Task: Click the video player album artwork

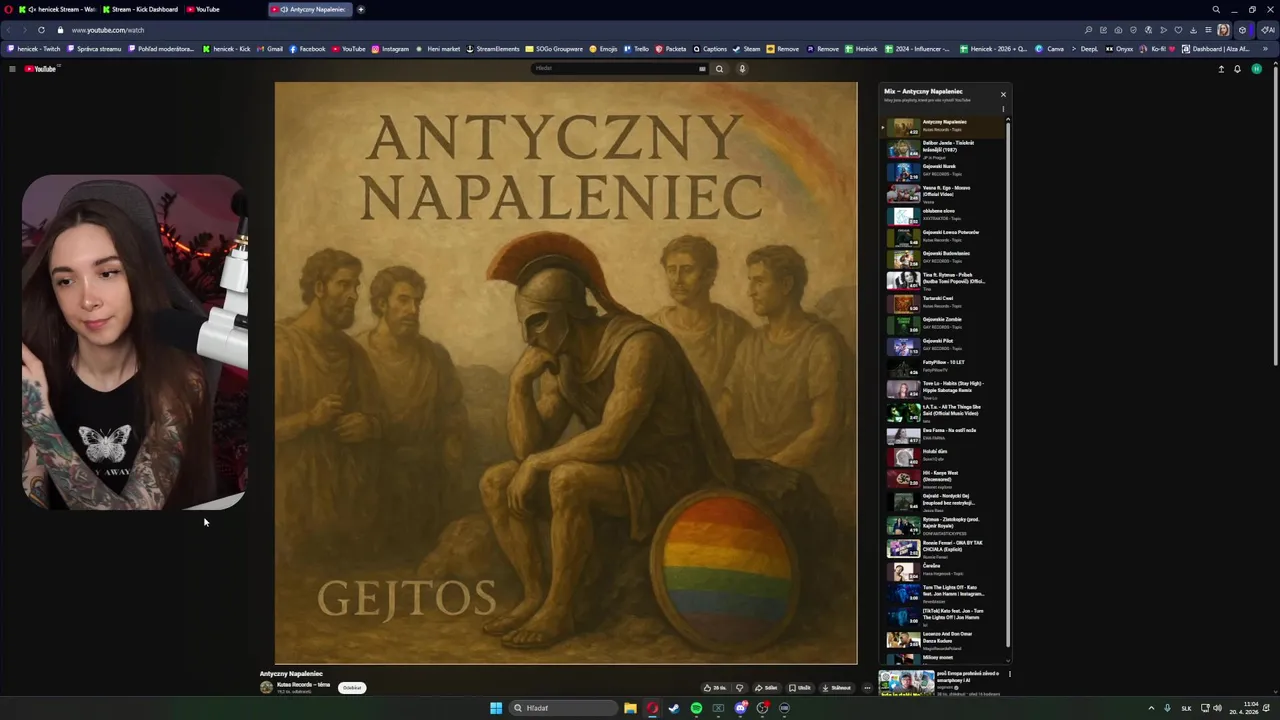Action: [566, 373]
